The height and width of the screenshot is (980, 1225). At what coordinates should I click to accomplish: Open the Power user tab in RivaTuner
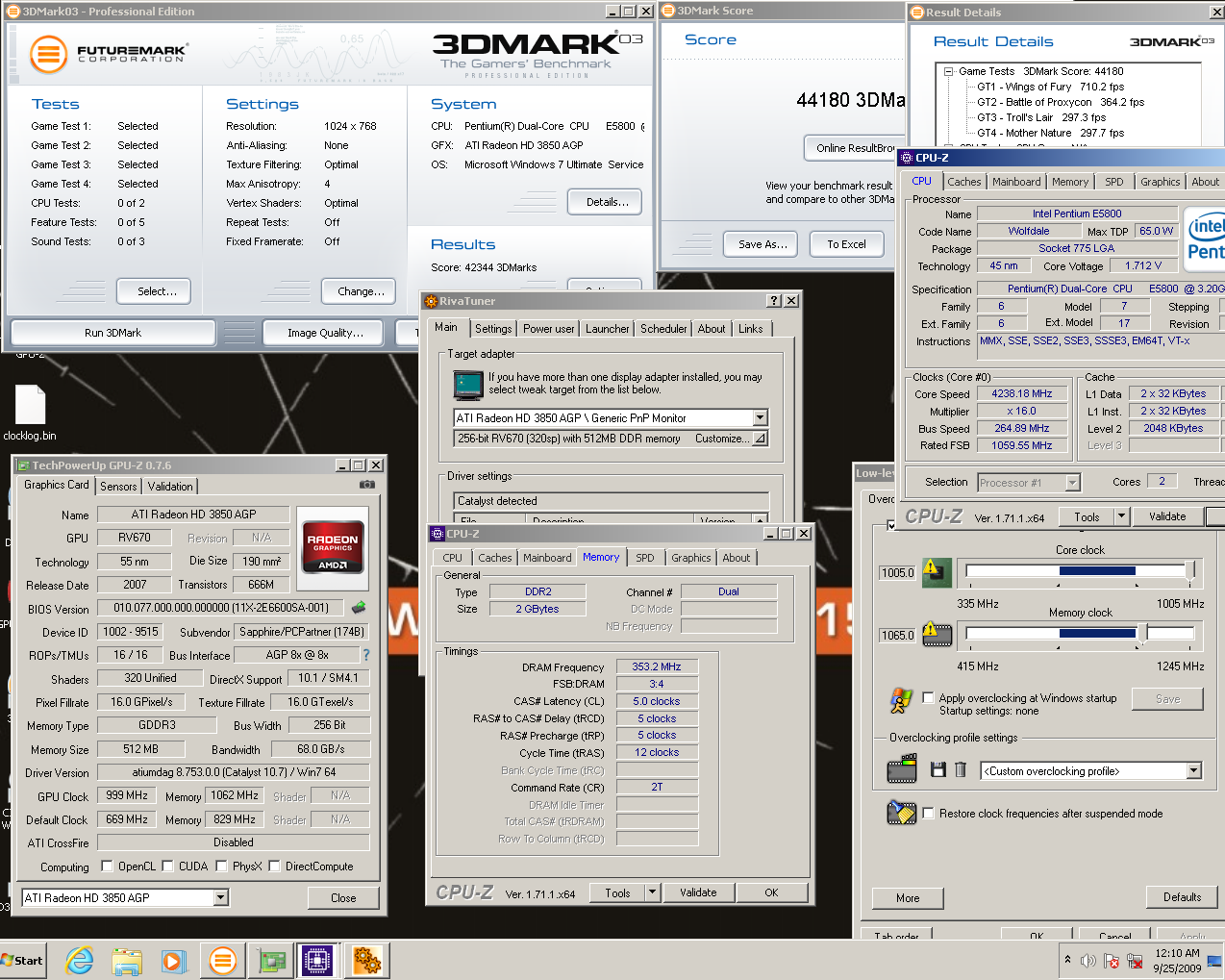[x=549, y=329]
